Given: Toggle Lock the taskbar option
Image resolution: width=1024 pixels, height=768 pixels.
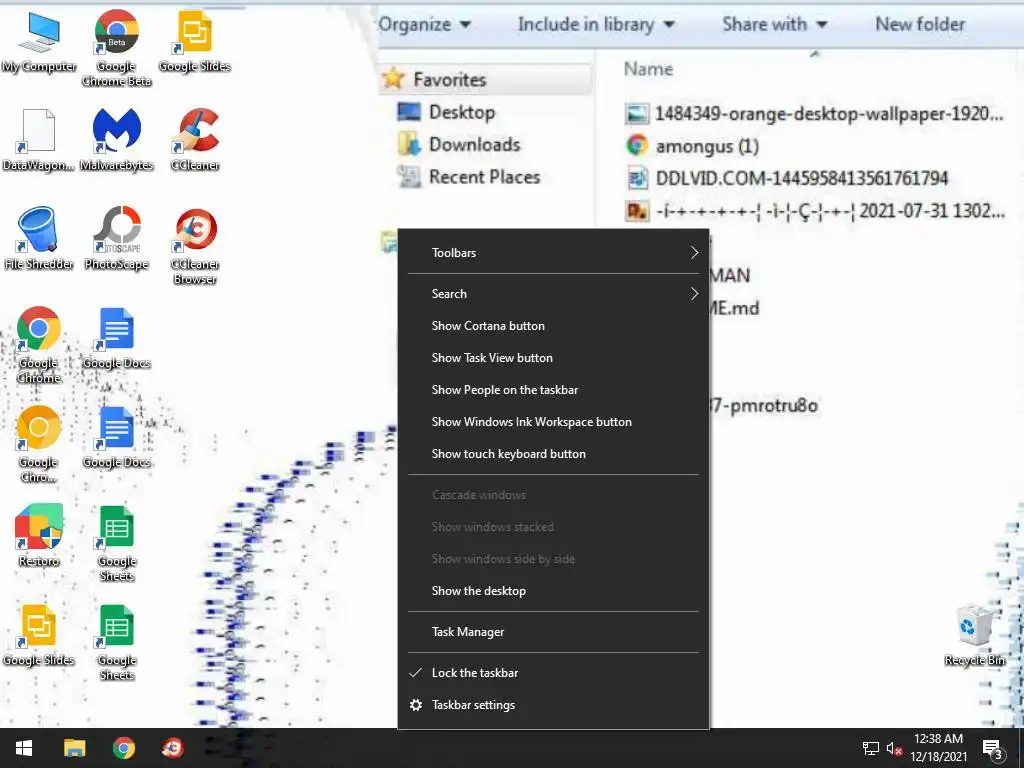Looking at the screenshot, I should [553, 673].
